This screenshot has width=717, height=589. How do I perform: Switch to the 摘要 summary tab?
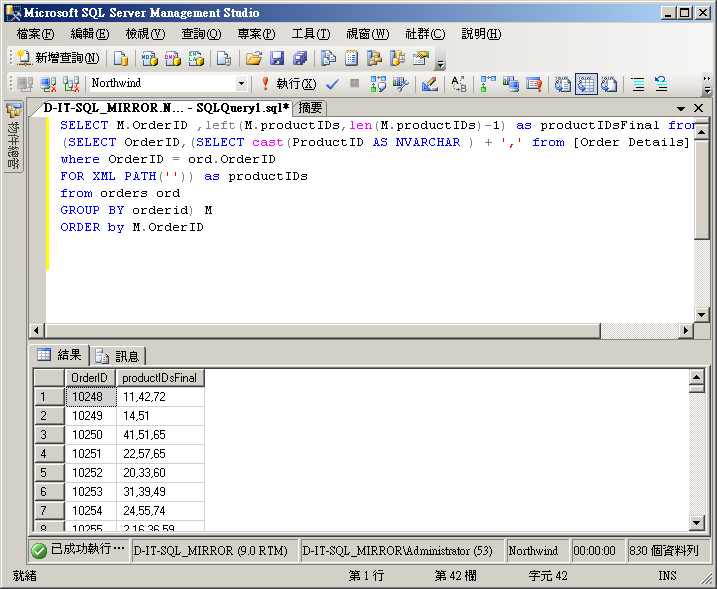(x=310, y=108)
